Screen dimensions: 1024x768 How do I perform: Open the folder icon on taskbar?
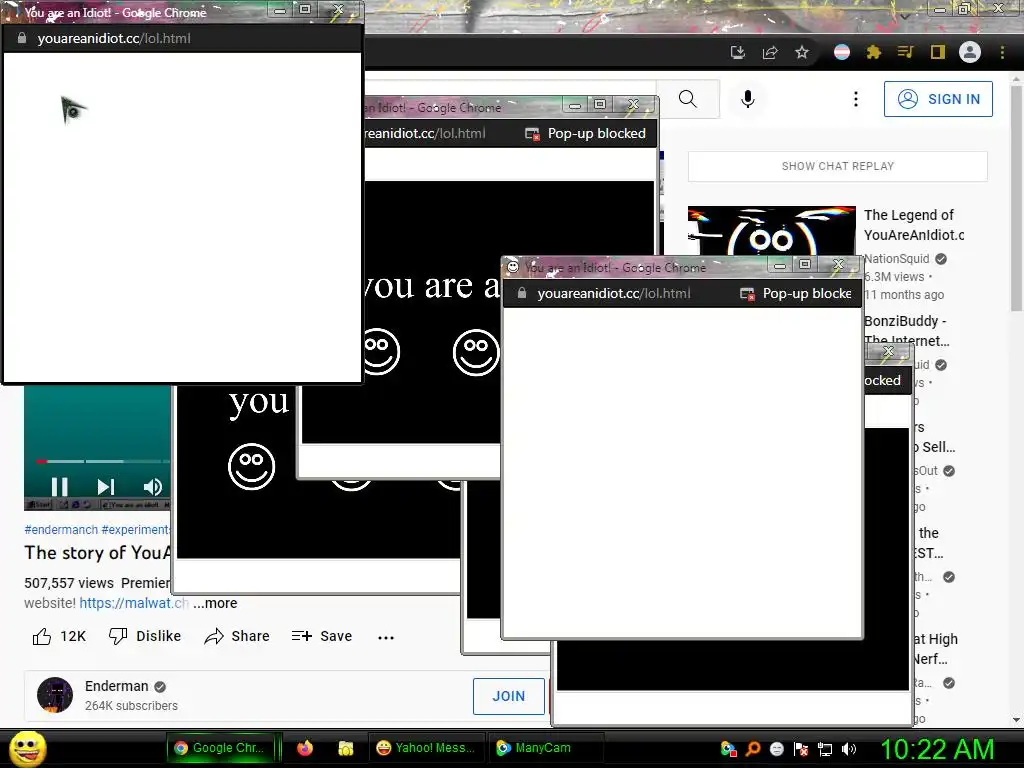345,748
